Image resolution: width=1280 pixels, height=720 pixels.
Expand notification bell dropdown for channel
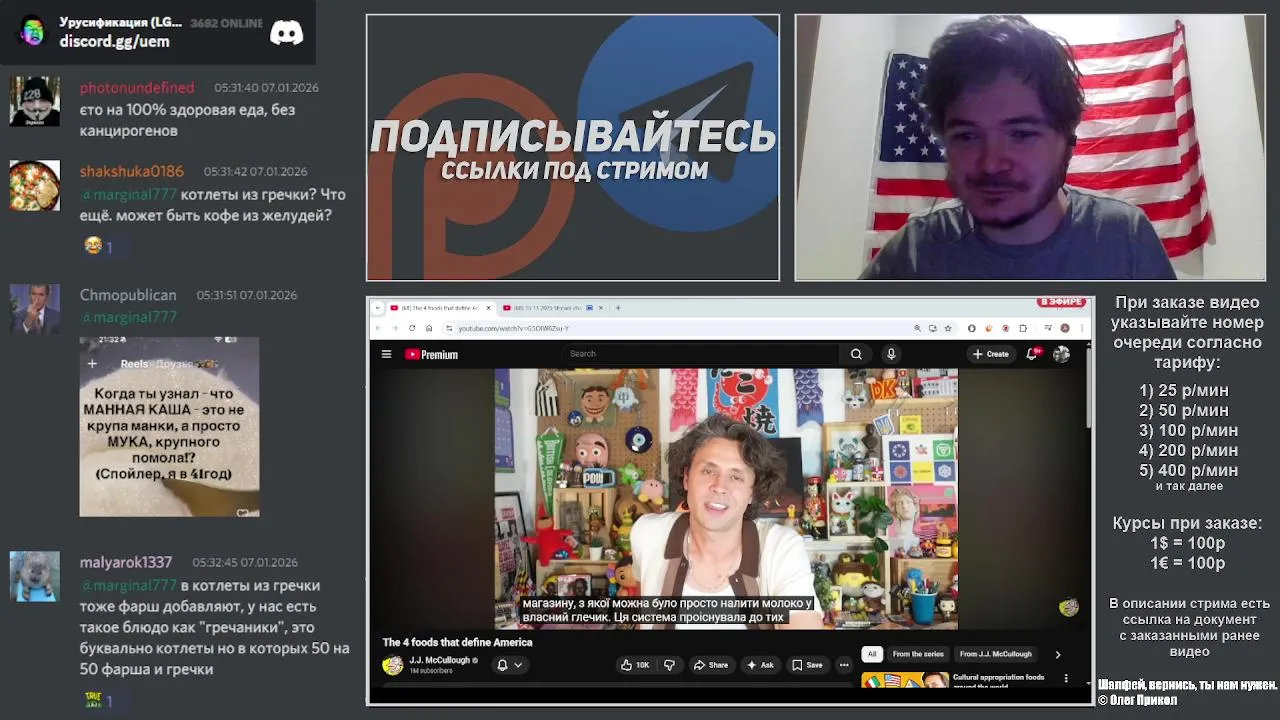coord(509,665)
